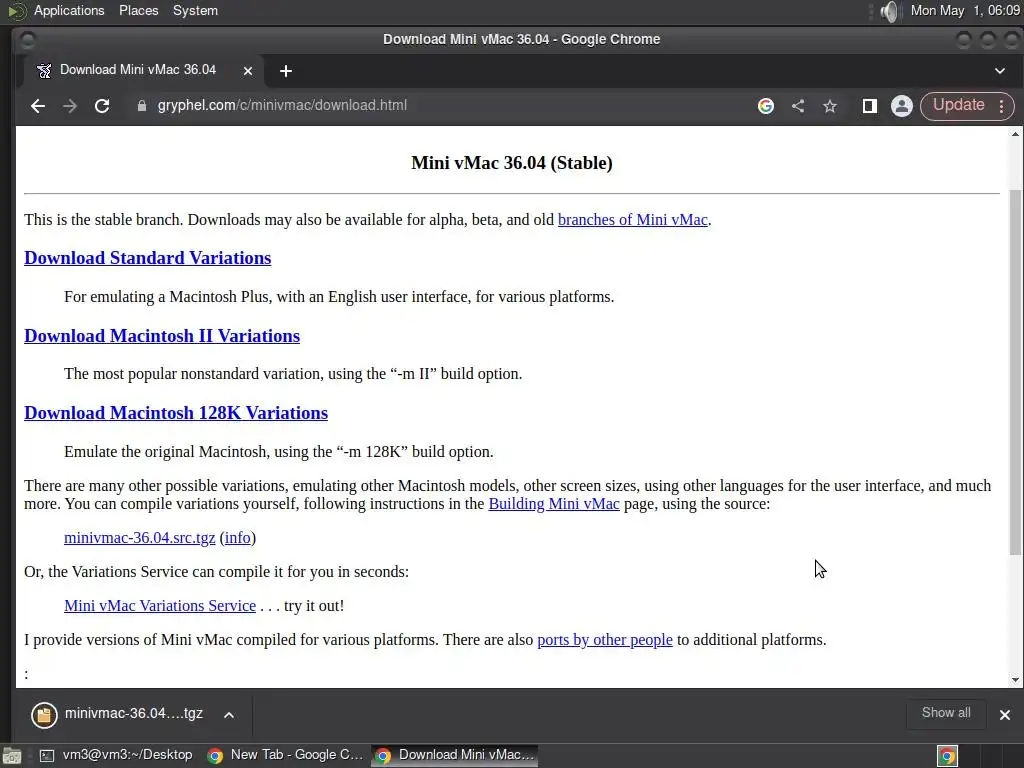Click the show desktop icon in taskbar
This screenshot has width=1024, height=768.
(12, 756)
